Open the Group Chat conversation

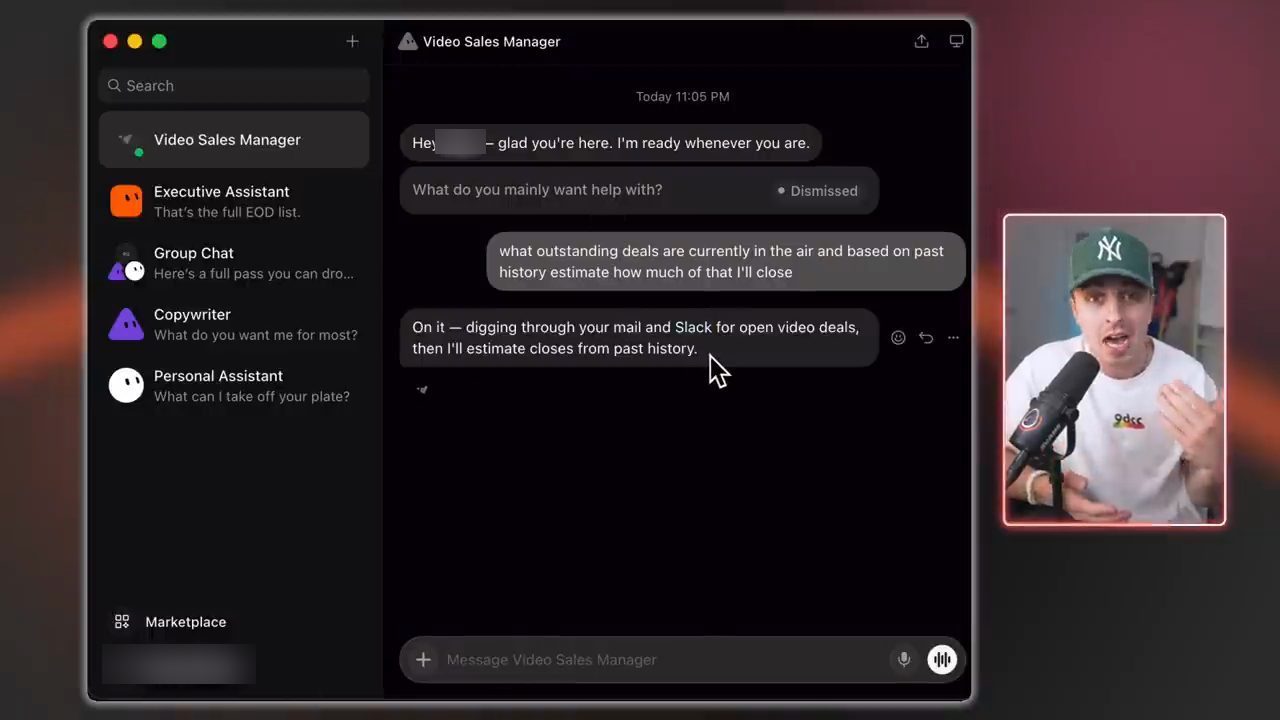pyautogui.click(x=234, y=263)
